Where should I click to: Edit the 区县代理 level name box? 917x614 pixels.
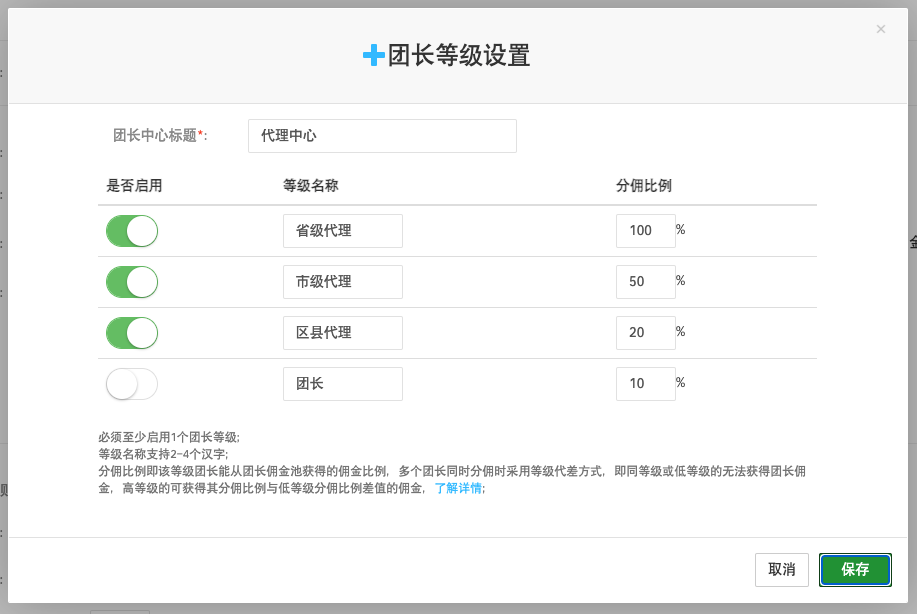(342, 333)
